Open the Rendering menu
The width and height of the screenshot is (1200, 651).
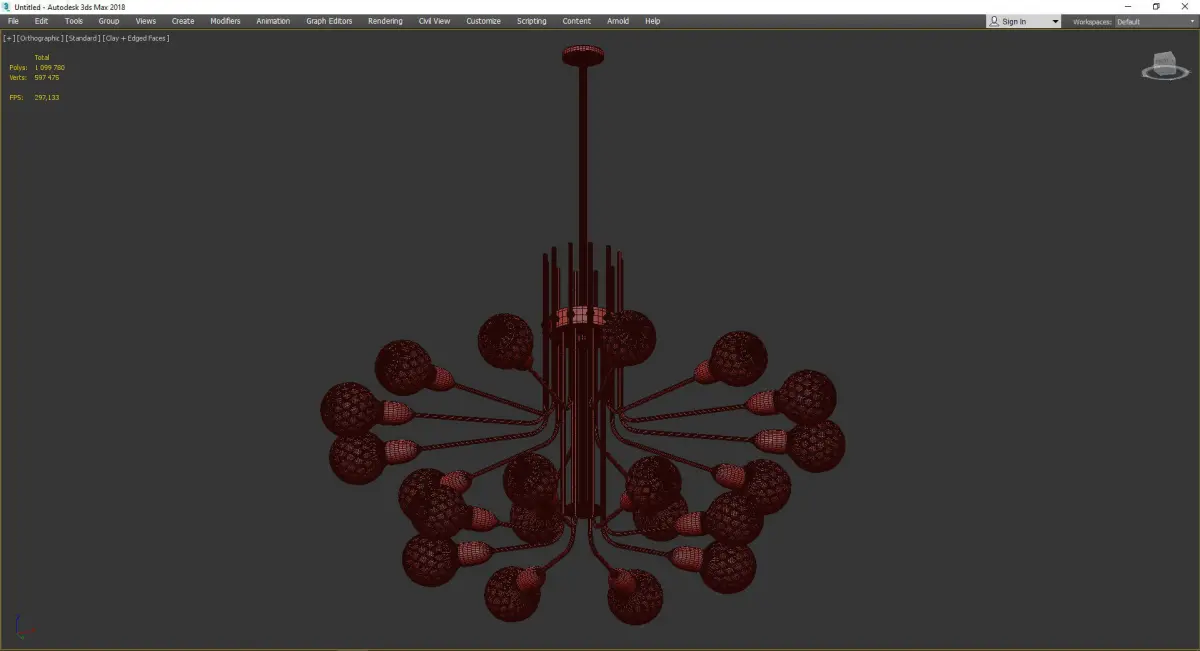coord(385,21)
